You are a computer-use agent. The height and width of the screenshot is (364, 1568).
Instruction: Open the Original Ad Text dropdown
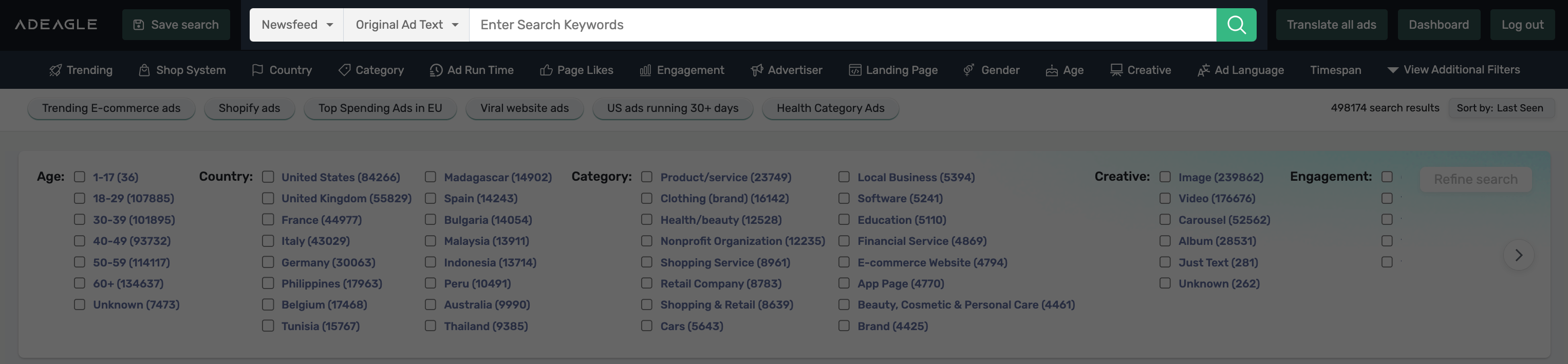click(x=406, y=25)
